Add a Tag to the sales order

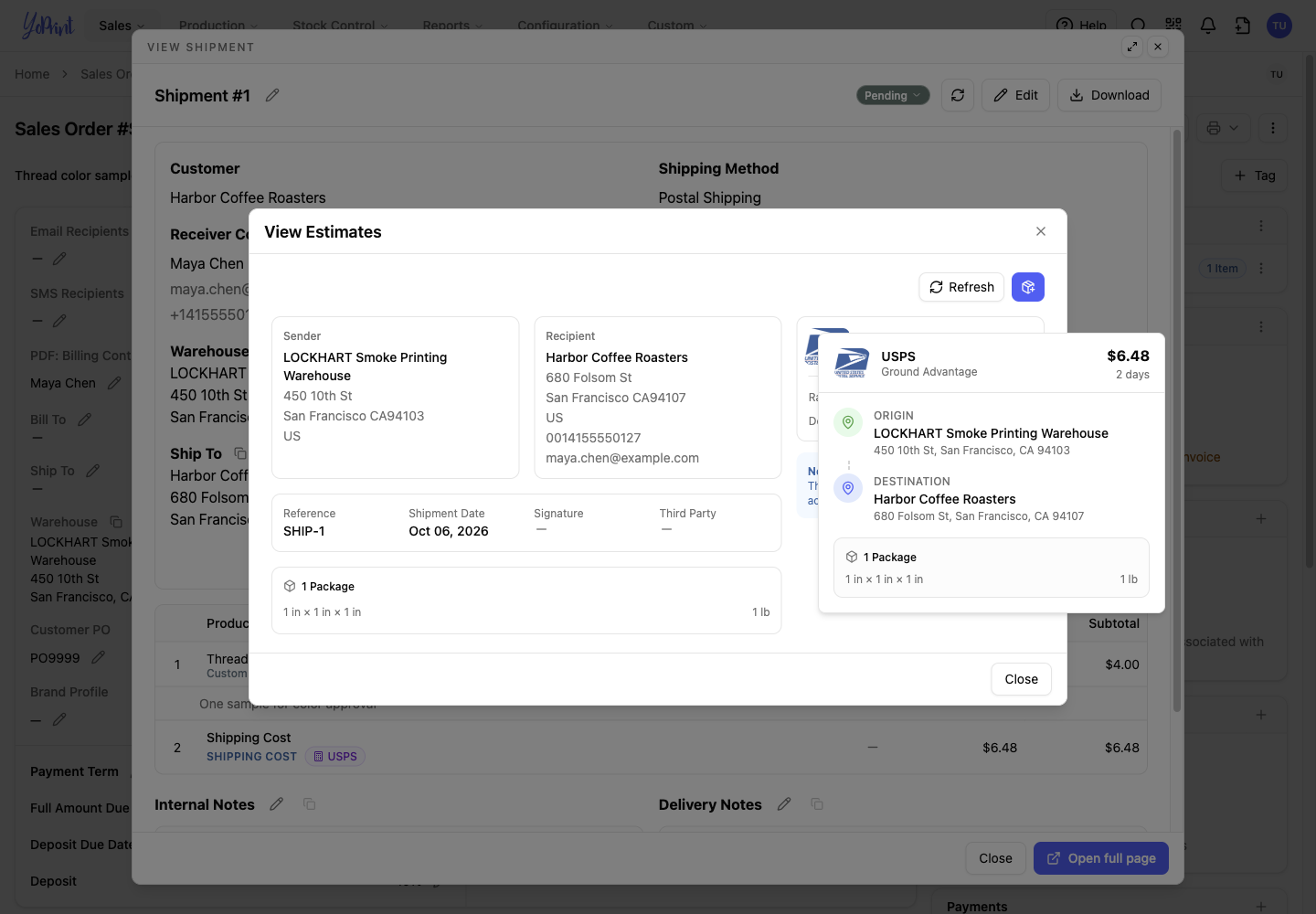pos(1255,175)
